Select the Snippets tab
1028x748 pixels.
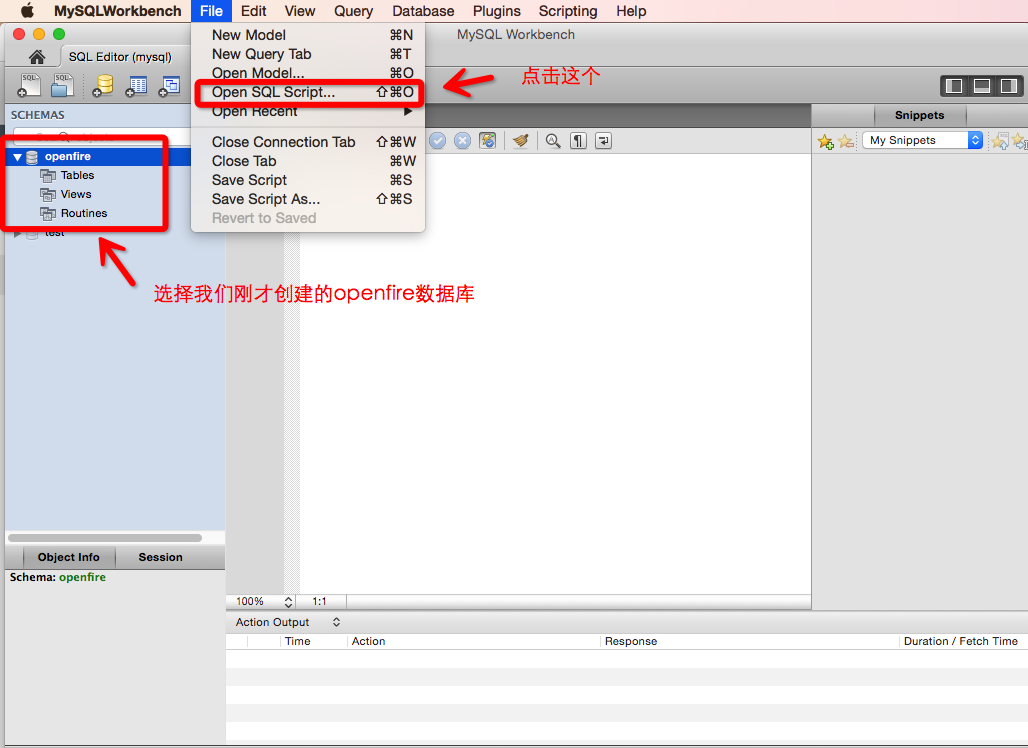[919, 115]
